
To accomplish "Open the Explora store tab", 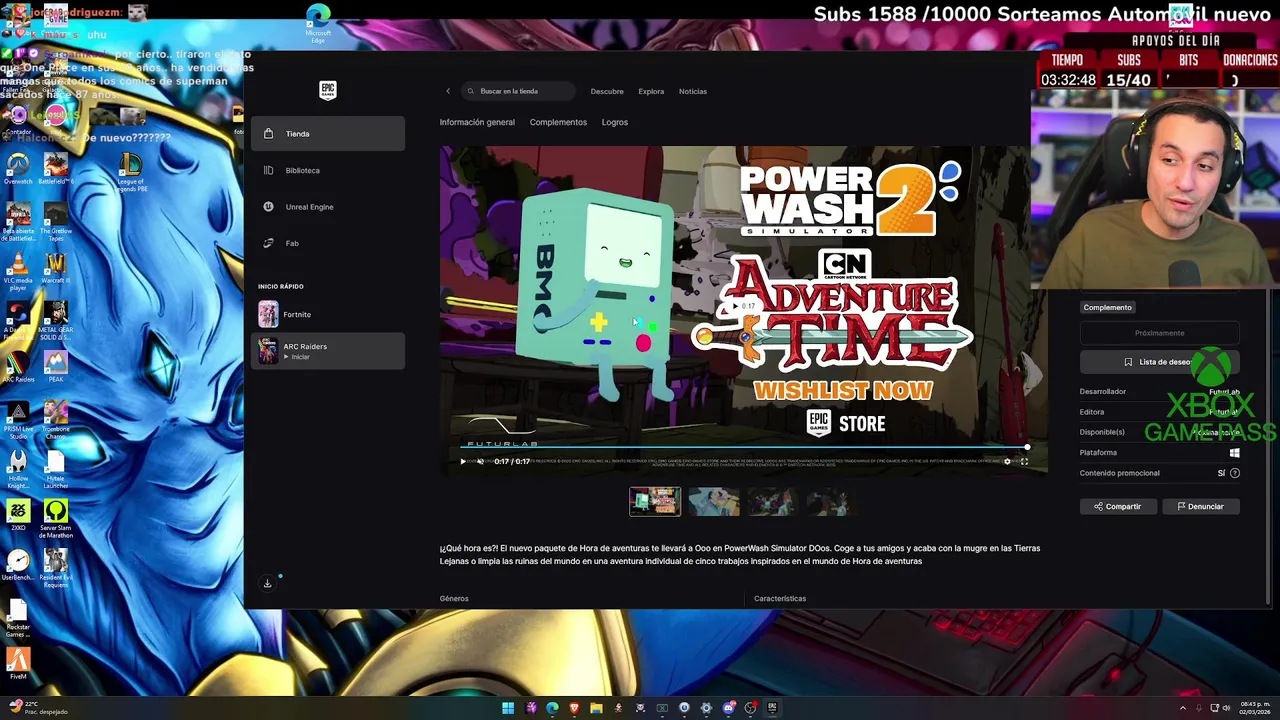I will (x=651, y=91).
